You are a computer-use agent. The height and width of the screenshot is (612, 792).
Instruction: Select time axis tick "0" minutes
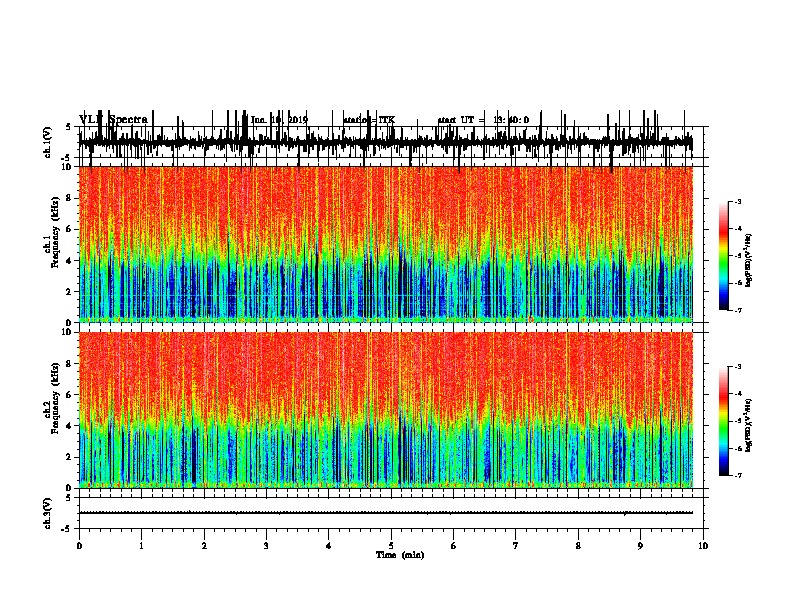[x=79, y=546]
